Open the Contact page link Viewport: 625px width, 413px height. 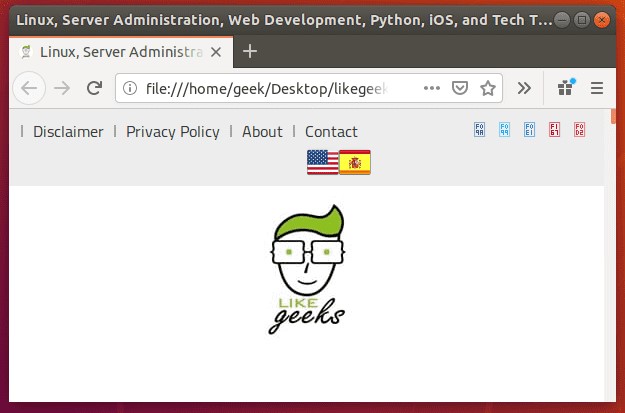(x=331, y=132)
